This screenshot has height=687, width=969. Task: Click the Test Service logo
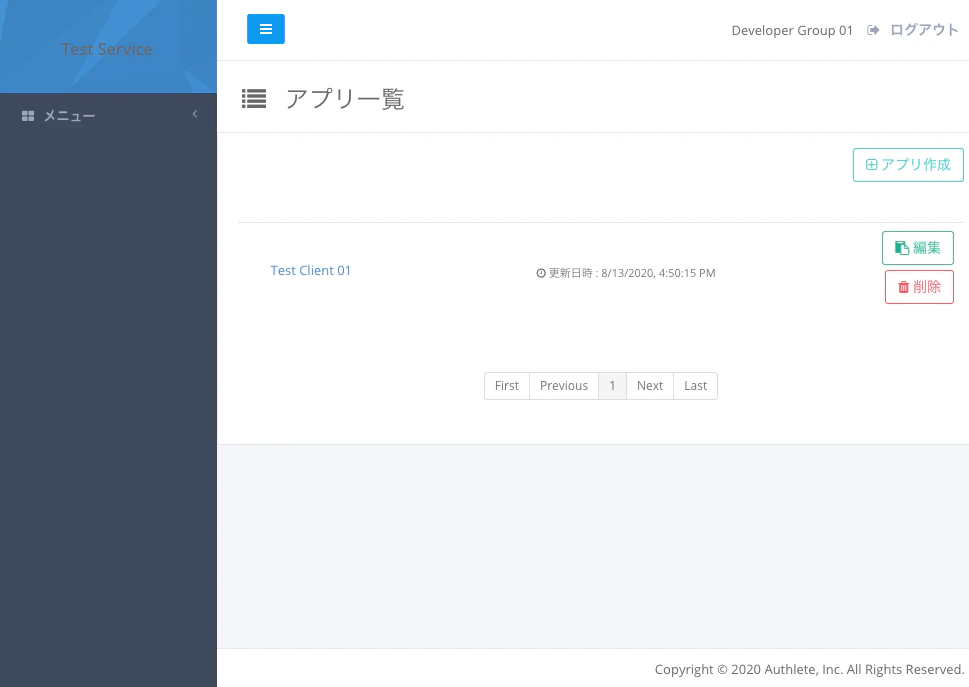[x=107, y=49]
